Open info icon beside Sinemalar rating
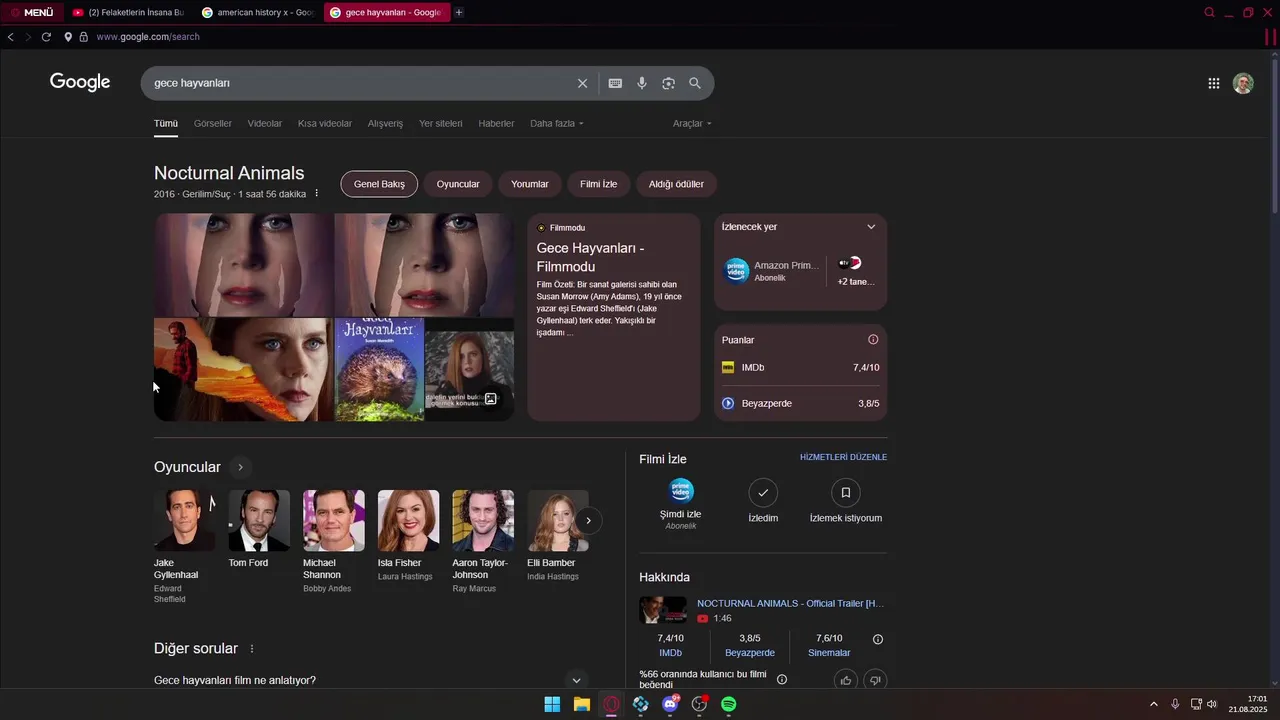1280x720 pixels. tap(878, 639)
